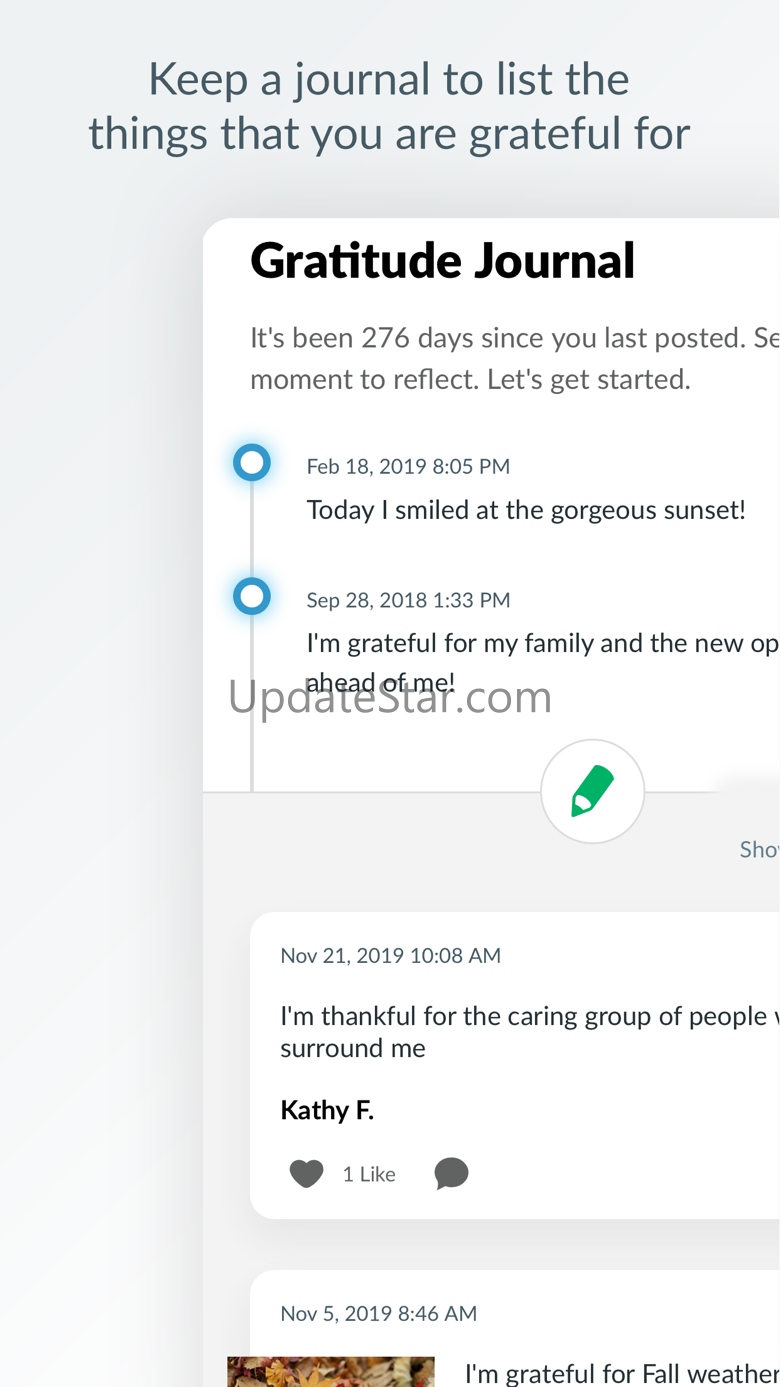The height and width of the screenshot is (1387, 780).
Task: Open the 'grateful for my family' entry
Action: [x=543, y=662]
